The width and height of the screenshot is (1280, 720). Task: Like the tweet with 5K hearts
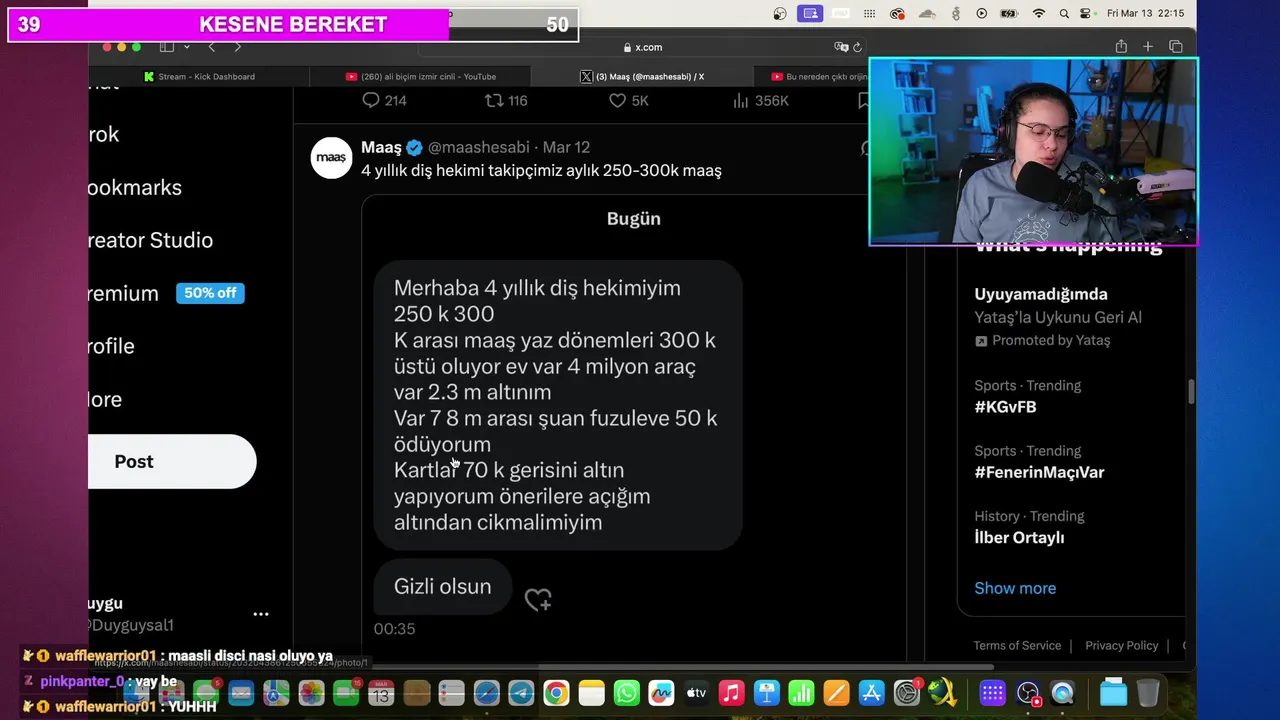pos(617,100)
